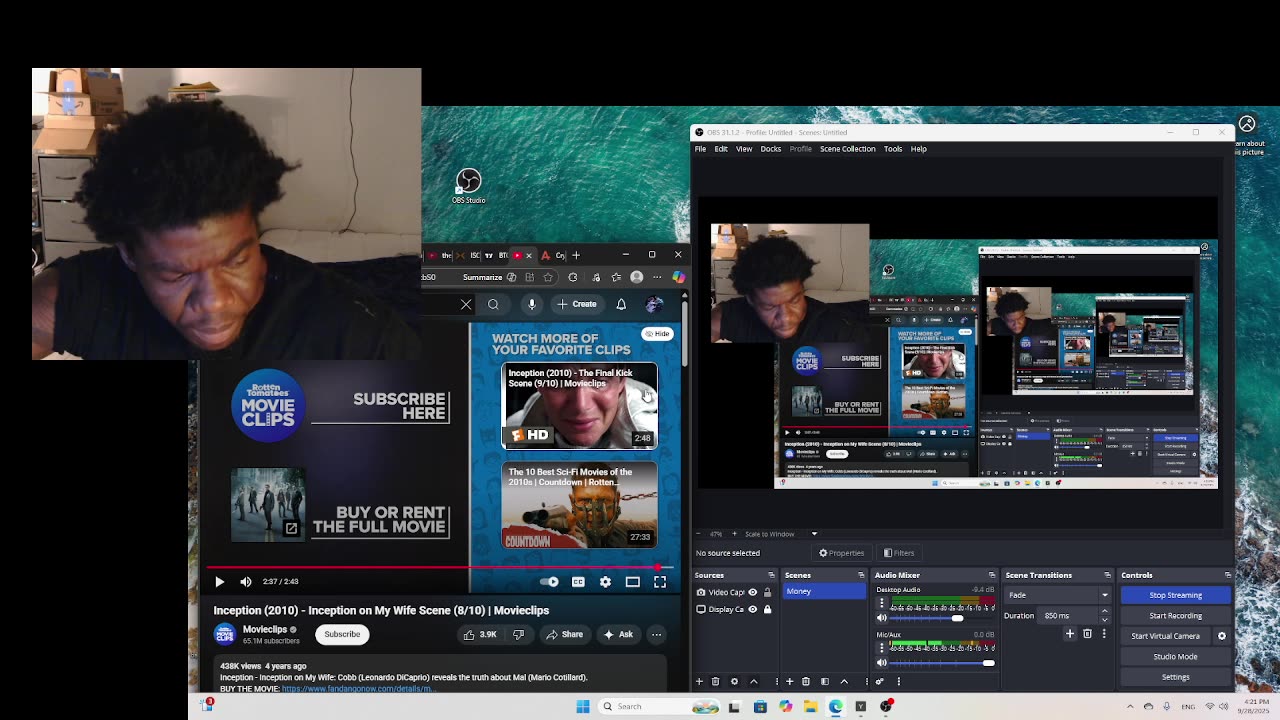
Task: Click YouTube voice search microphone
Action: click(532, 304)
